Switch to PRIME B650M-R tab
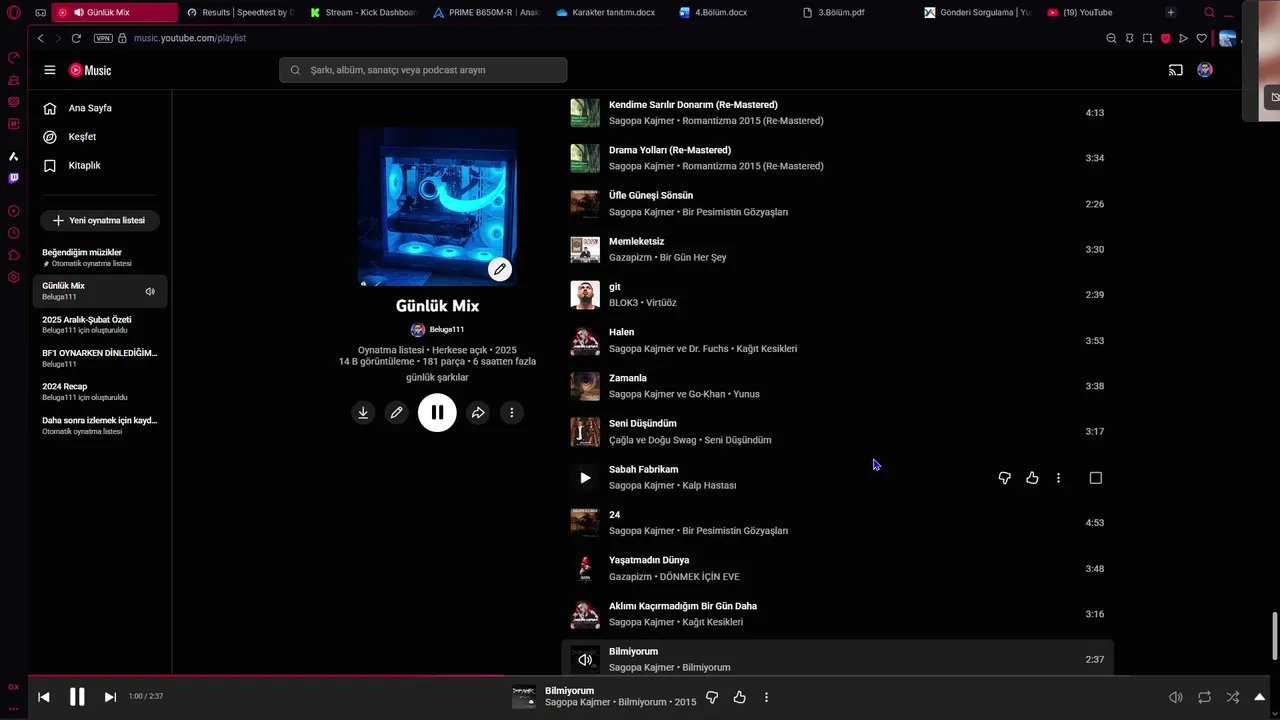 (487, 12)
